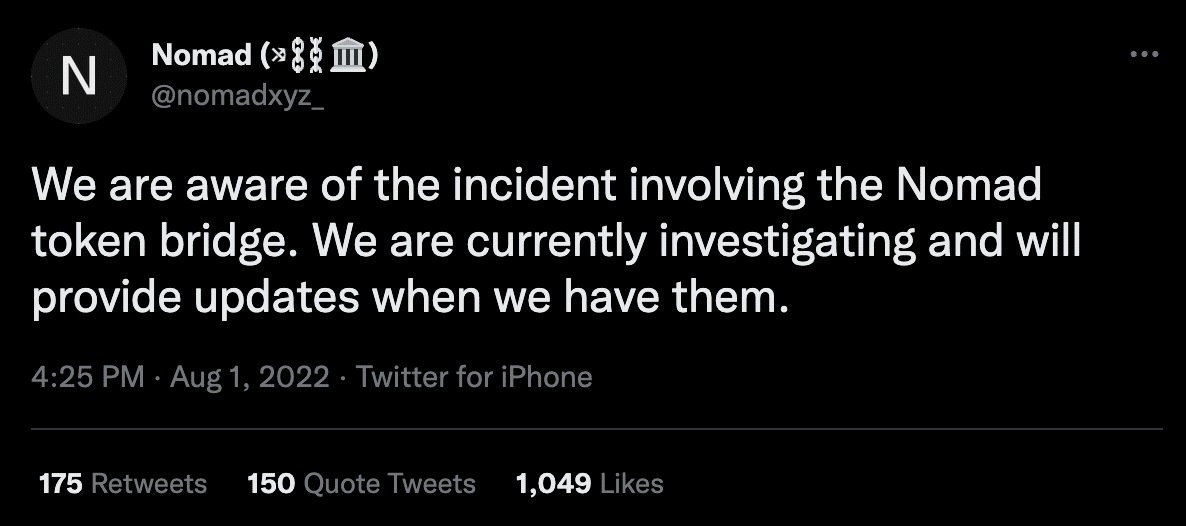Viewport: 1186px width, 526px height.
Task: View the 150 Quote Tweets list
Action: [x=361, y=484]
